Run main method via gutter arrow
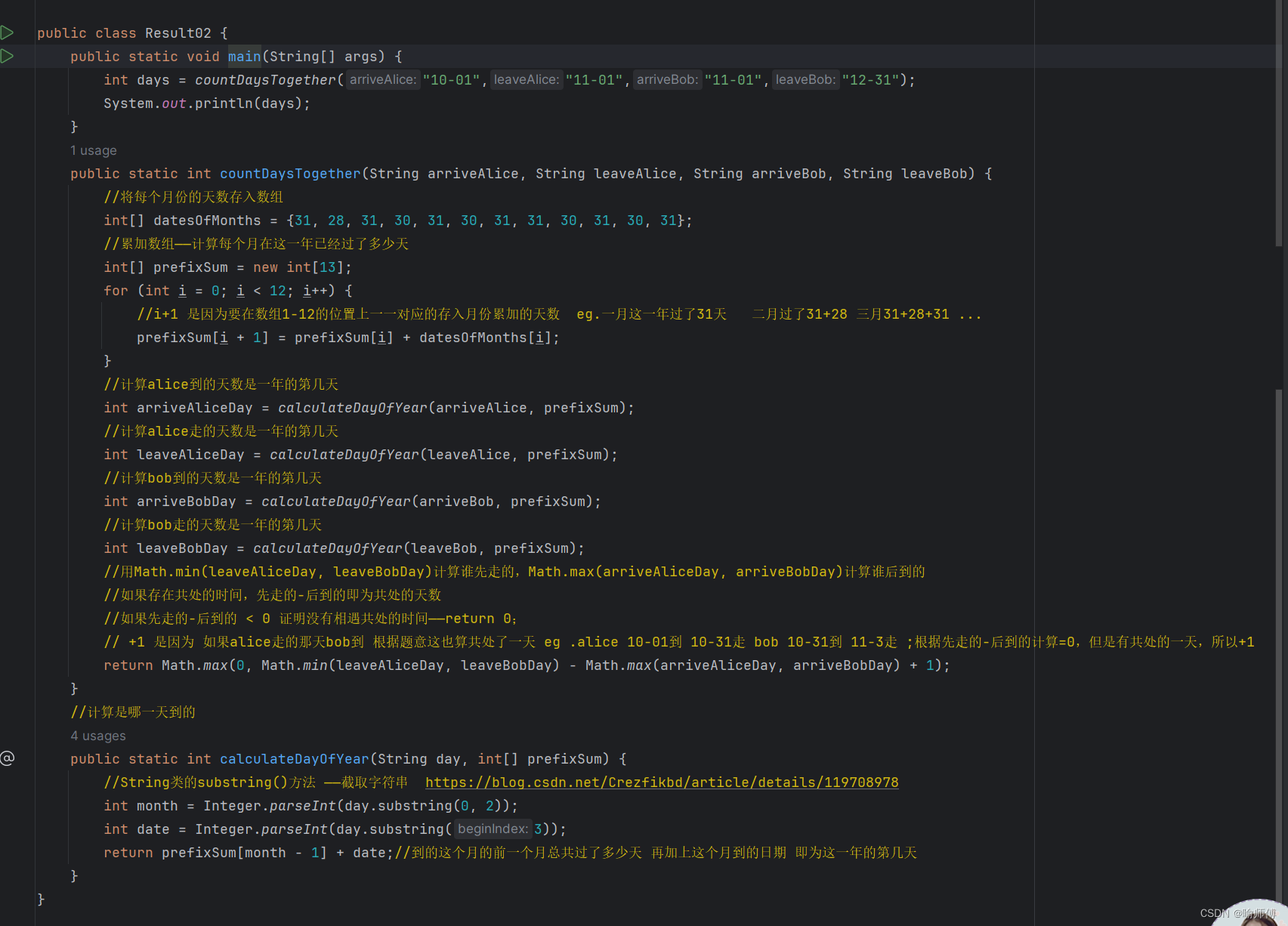Viewport: 1288px width, 926px height. point(7,56)
